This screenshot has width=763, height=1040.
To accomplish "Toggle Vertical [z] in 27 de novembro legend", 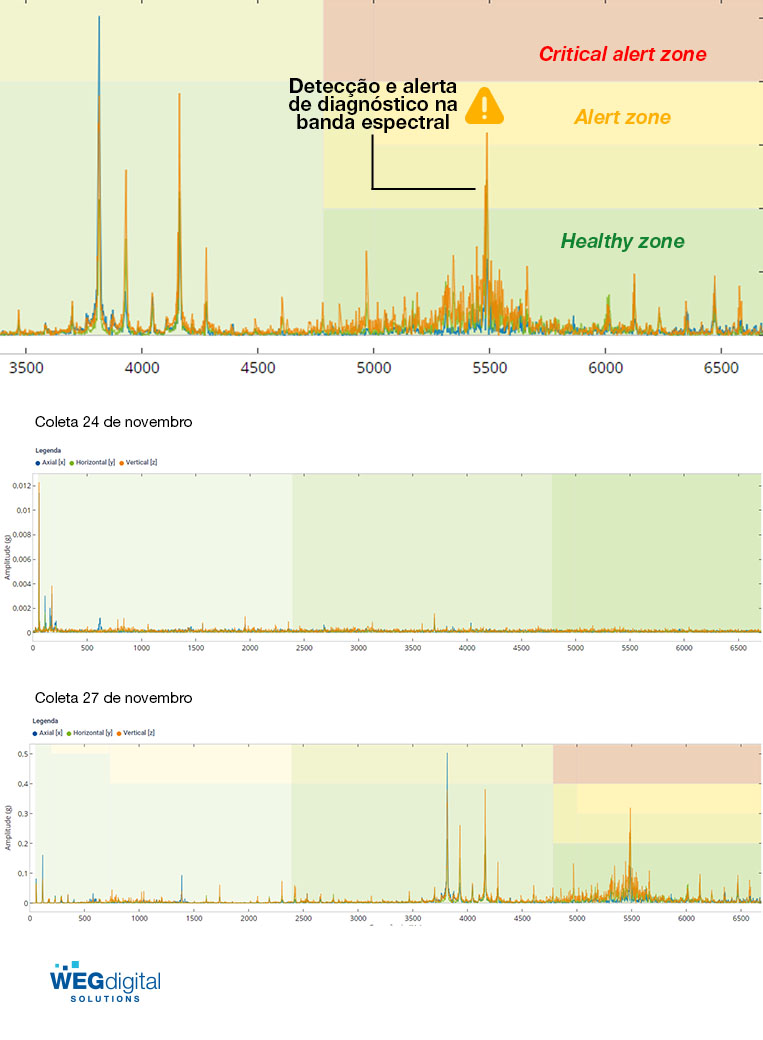I will (135, 733).
